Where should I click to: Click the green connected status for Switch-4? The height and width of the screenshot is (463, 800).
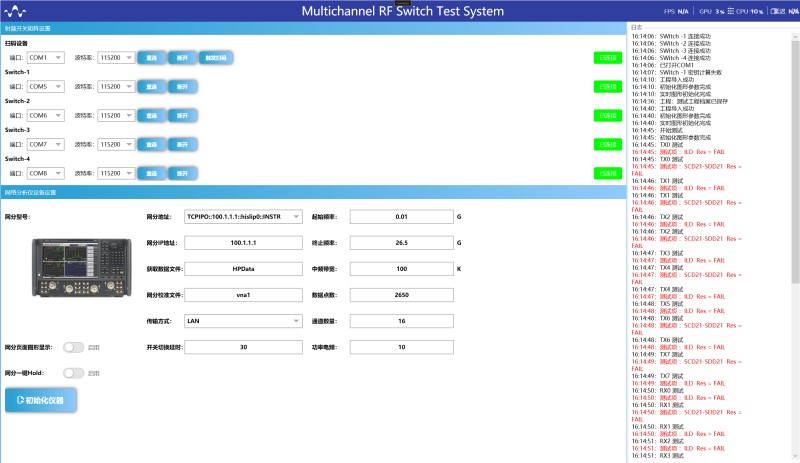pos(606,174)
